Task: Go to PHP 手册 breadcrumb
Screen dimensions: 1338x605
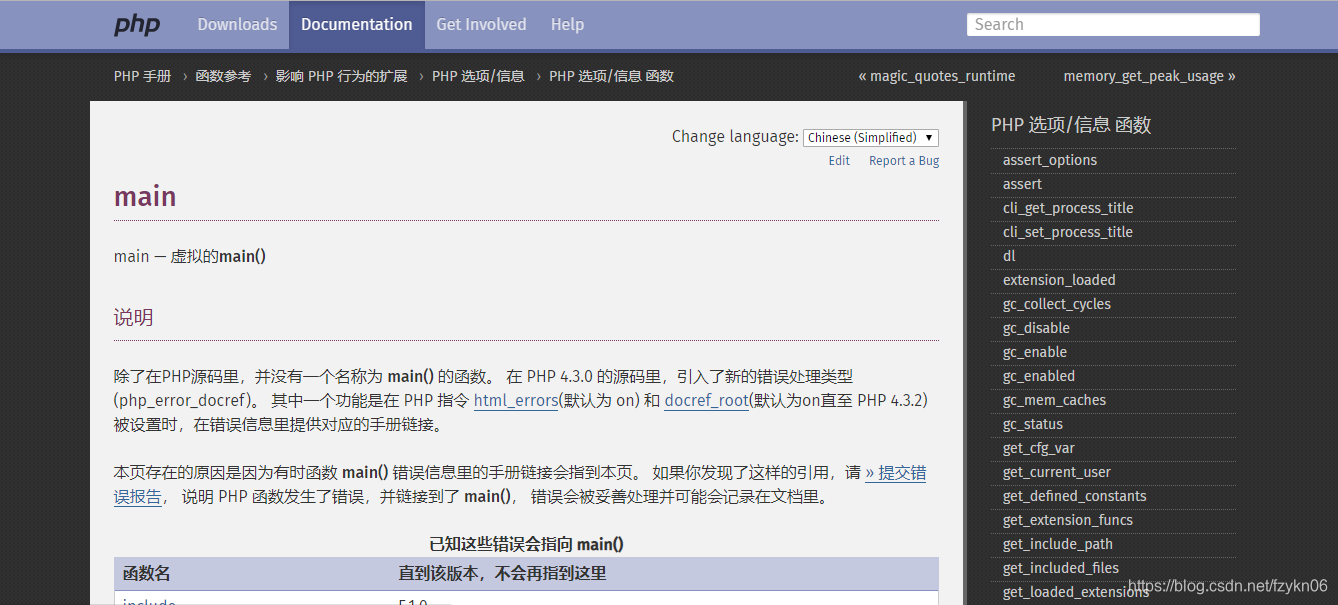Action: click(142, 76)
